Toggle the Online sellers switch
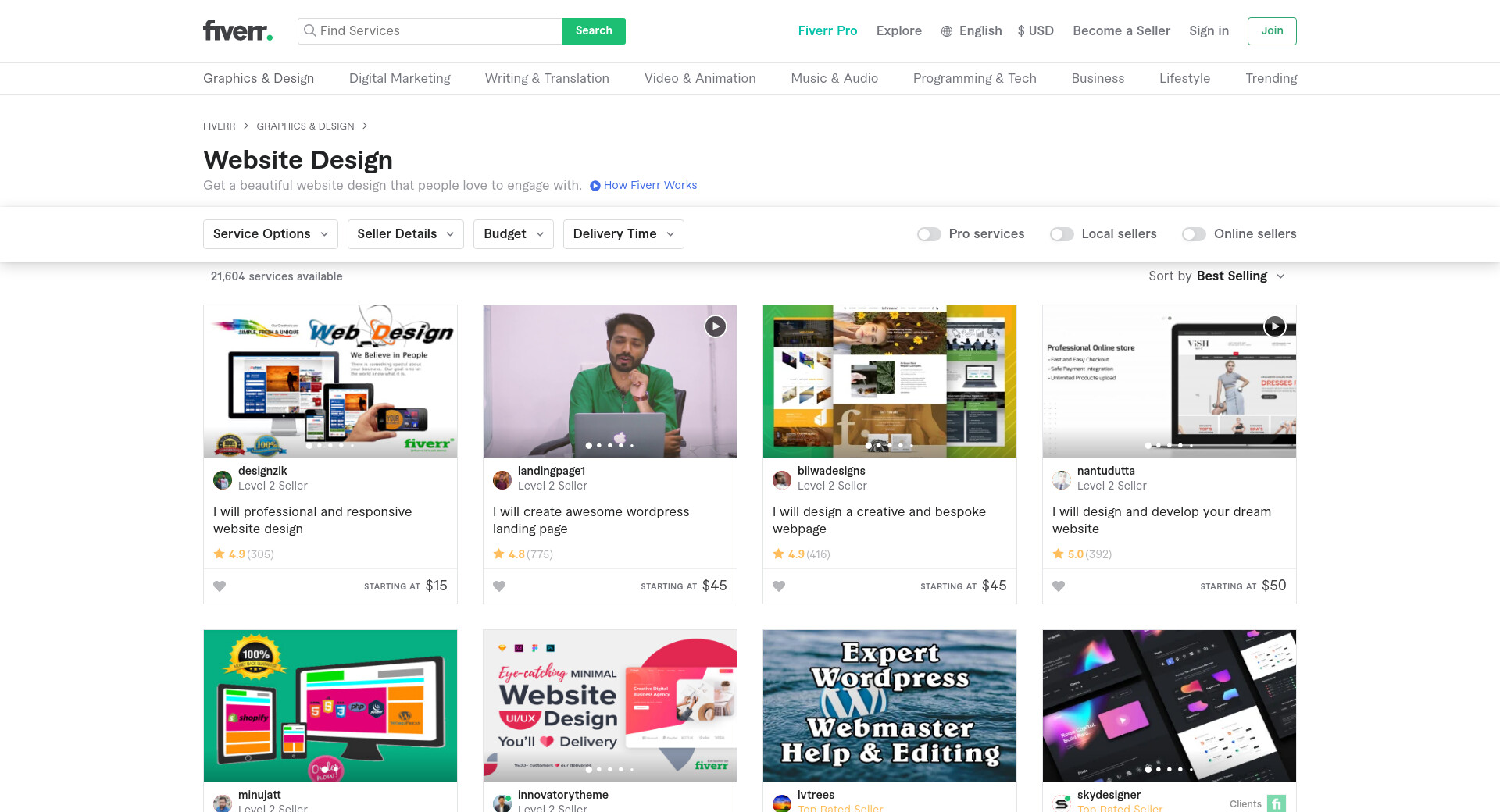The image size is (1500, 812). pos(1194,234)
